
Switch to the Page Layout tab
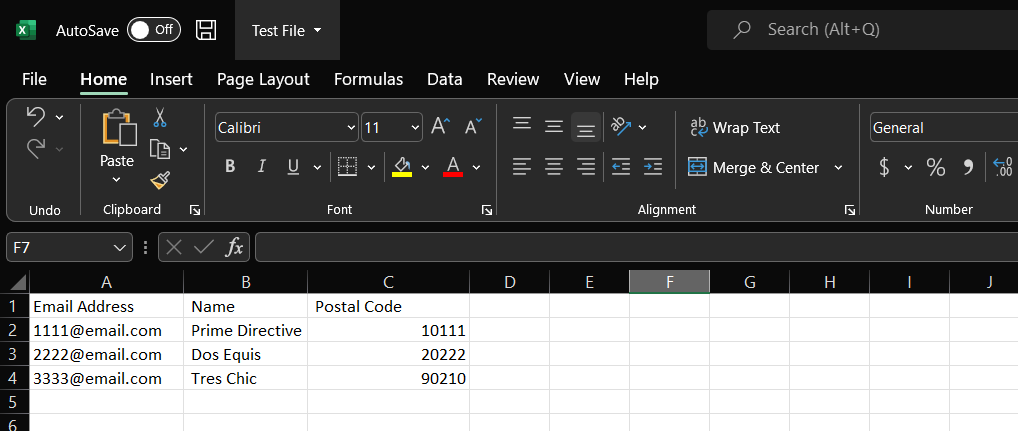pos(263,79)
